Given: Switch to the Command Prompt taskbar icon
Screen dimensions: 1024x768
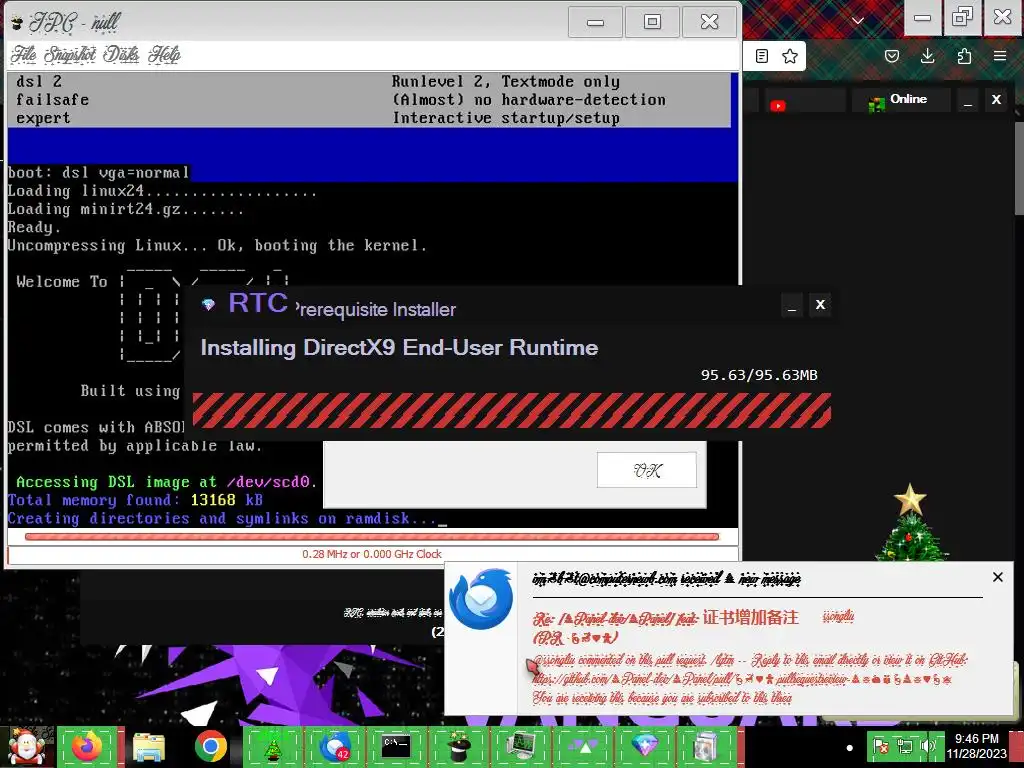Looking at the screenshot, I should tap(396, 746).
